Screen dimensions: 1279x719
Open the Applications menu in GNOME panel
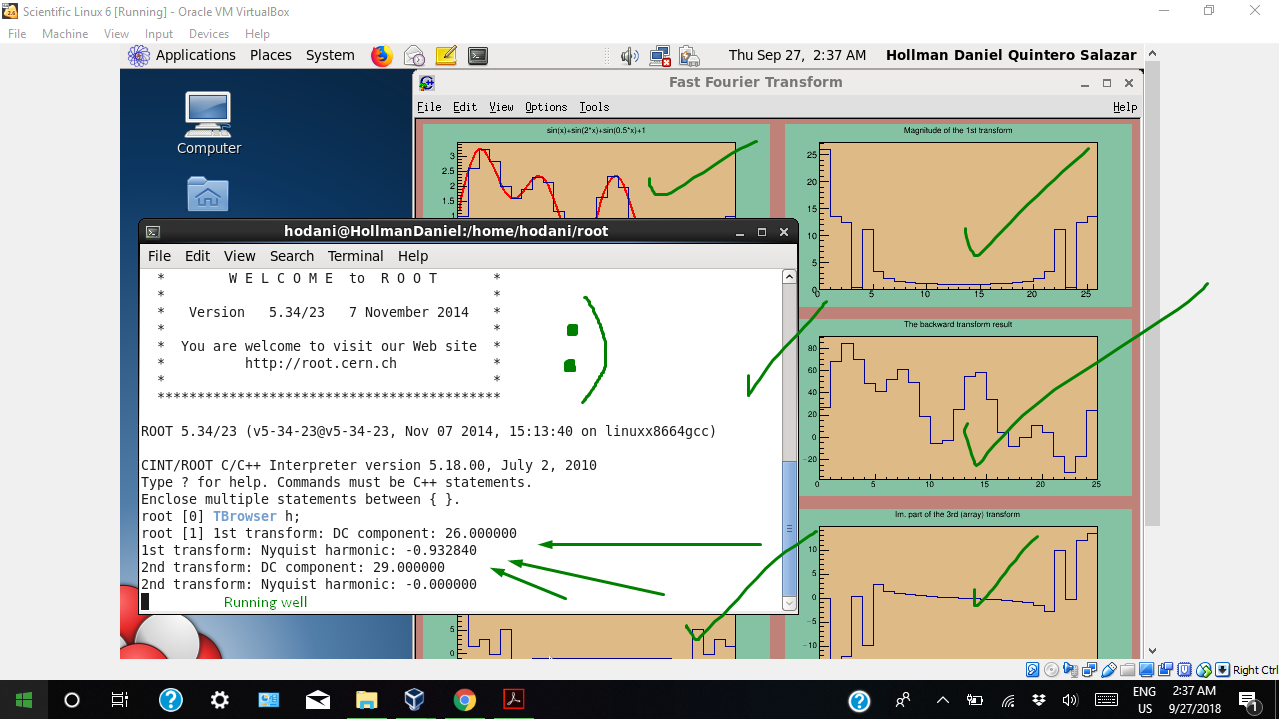(195, 56)
